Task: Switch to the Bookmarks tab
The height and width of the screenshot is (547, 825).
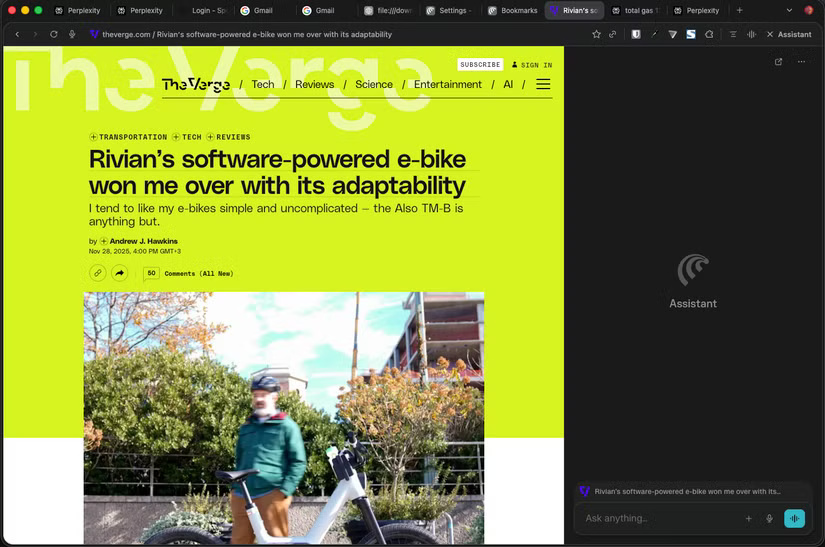Action: coord(512,10)
